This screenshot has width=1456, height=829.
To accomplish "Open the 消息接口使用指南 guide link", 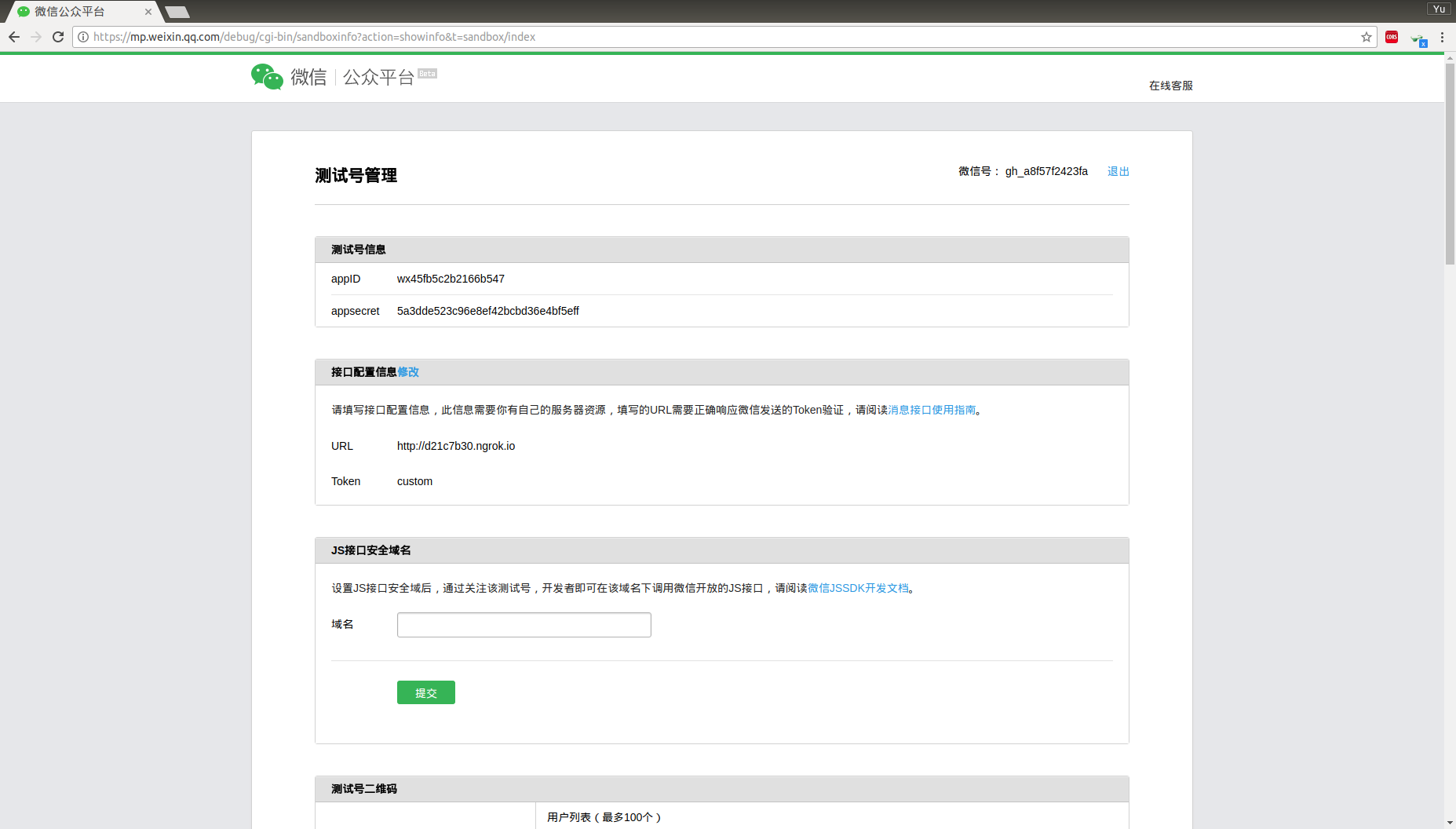I will 931,410.
